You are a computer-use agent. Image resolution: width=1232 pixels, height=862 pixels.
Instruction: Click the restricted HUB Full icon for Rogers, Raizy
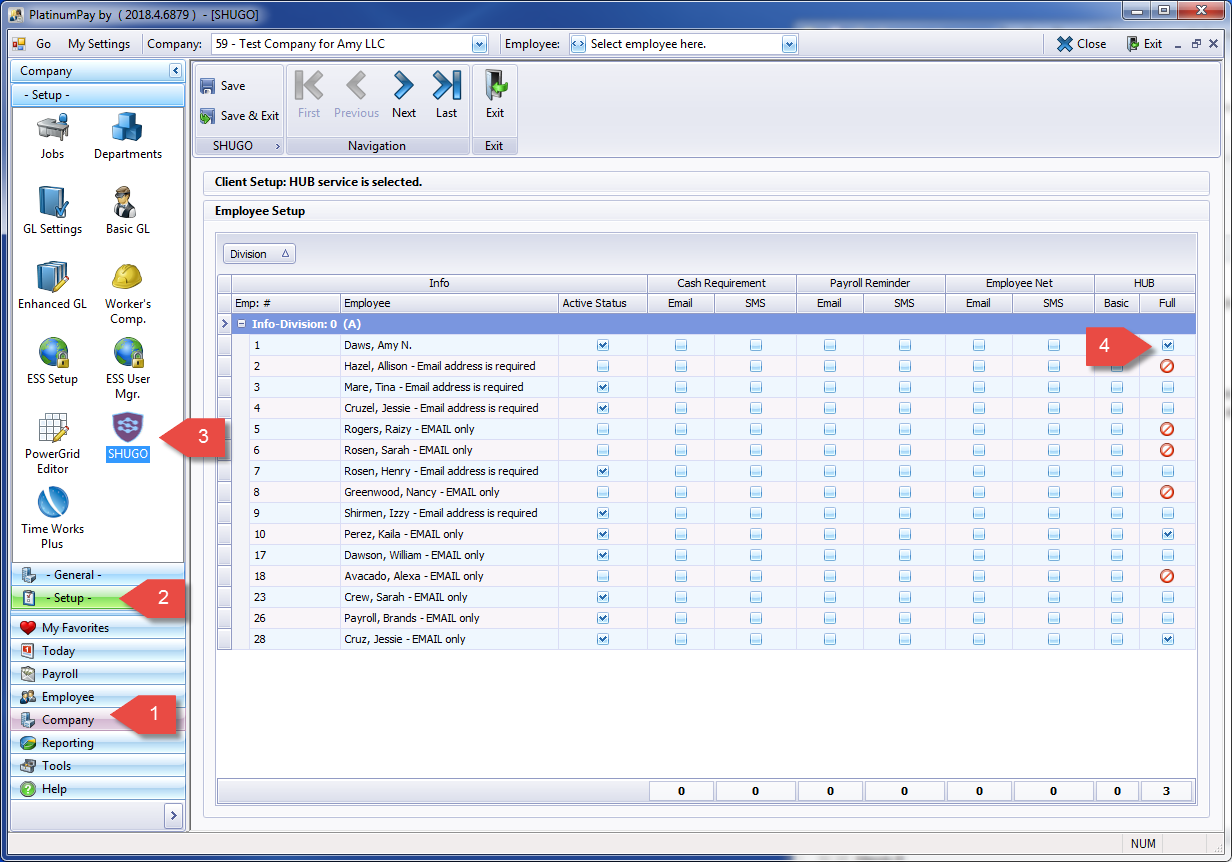click(1167, 429)
